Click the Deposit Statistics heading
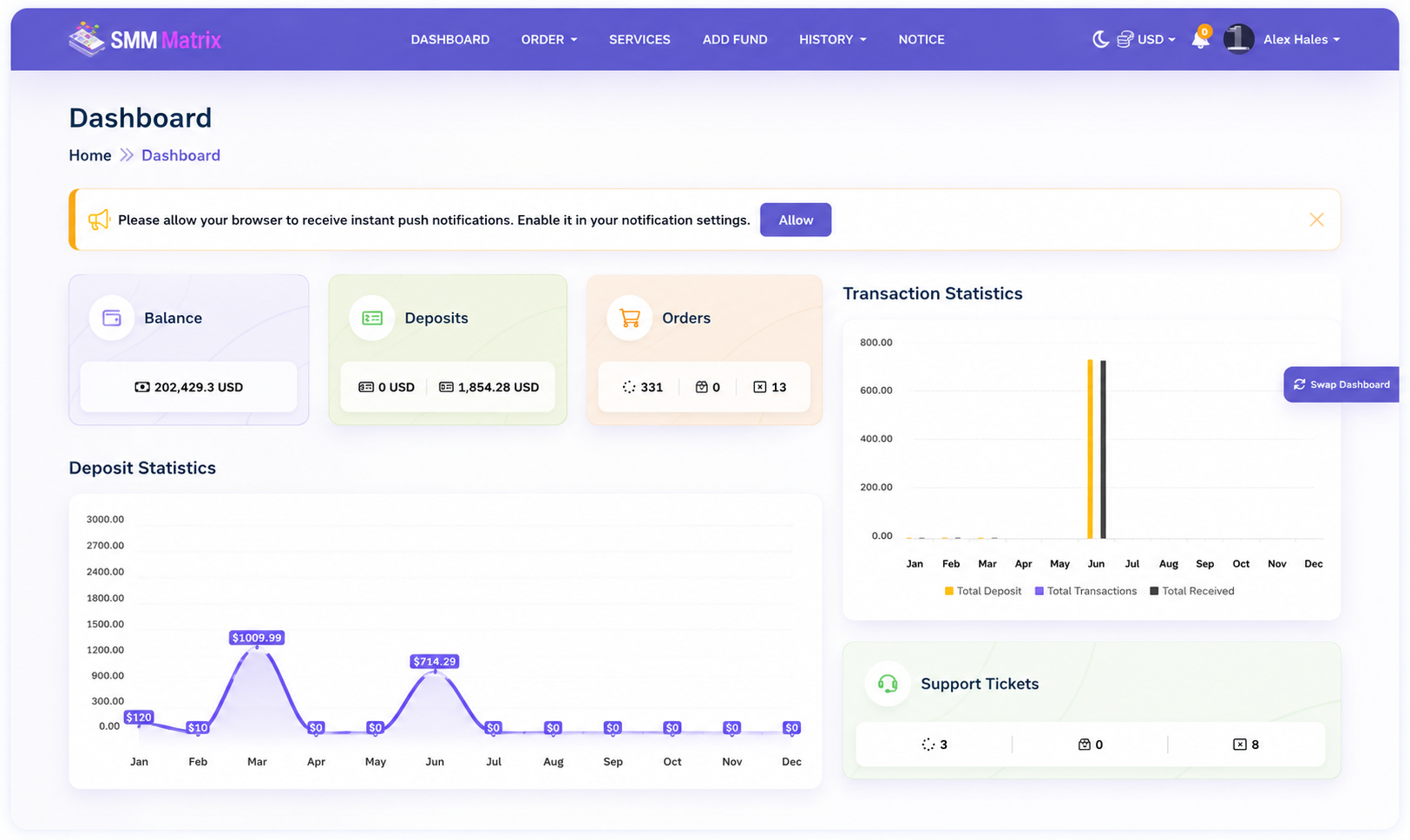This screenshot has width=1410, height=840. click(x=142, y=468)
